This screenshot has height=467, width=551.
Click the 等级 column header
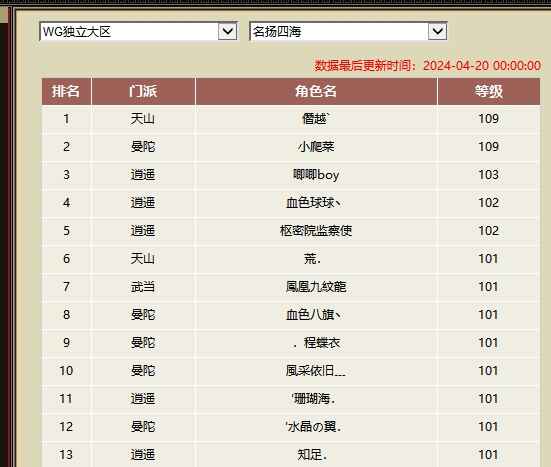click(489, 91)
